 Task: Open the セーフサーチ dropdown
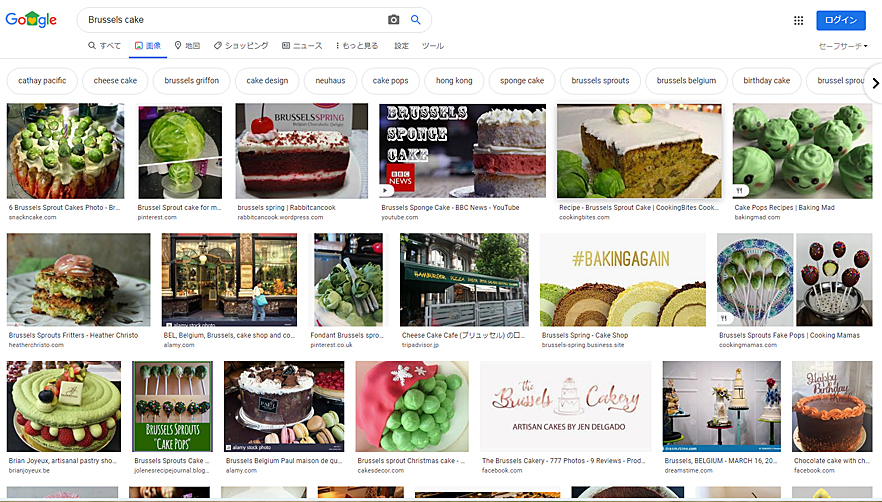coord(843,46)
